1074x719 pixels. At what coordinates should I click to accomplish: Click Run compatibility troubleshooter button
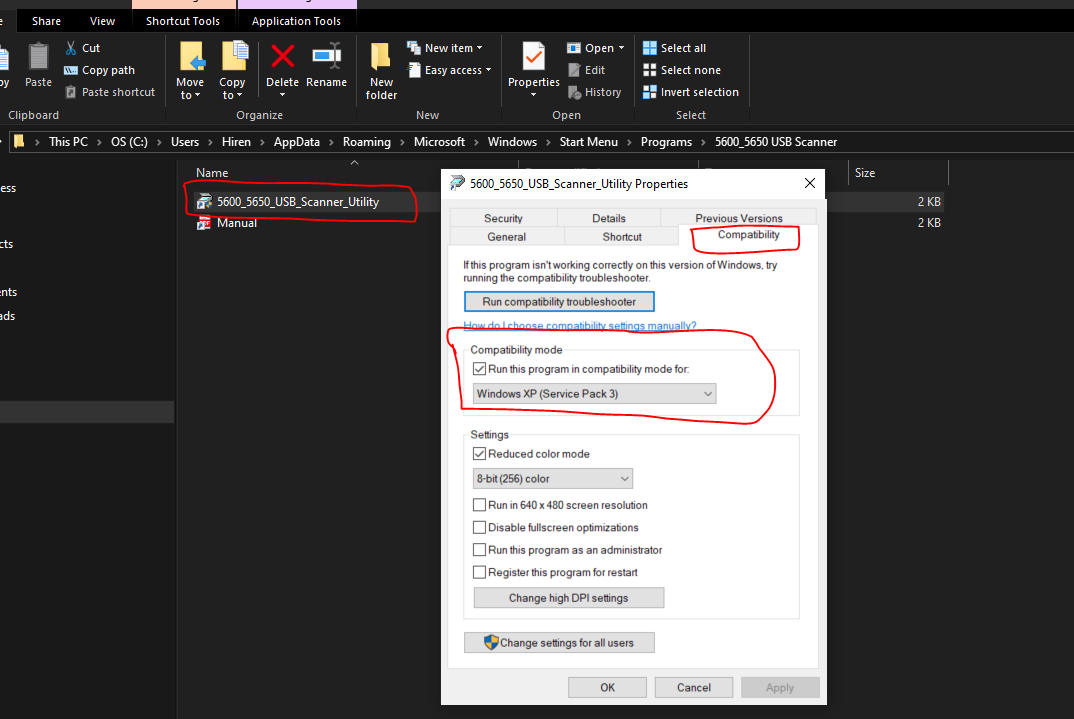[559, 301]
